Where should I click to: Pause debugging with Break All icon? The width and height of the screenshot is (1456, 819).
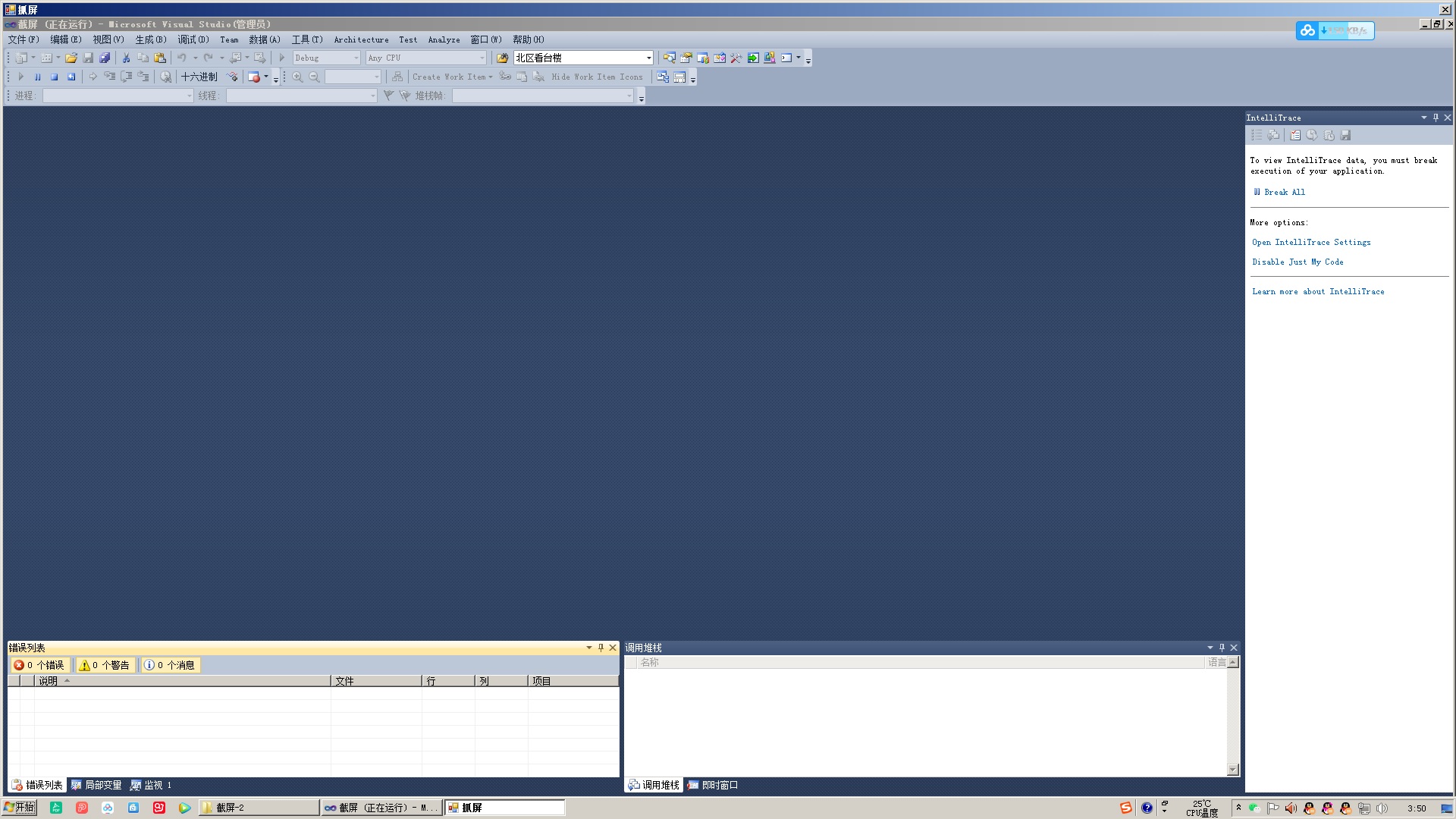point(37,77)
